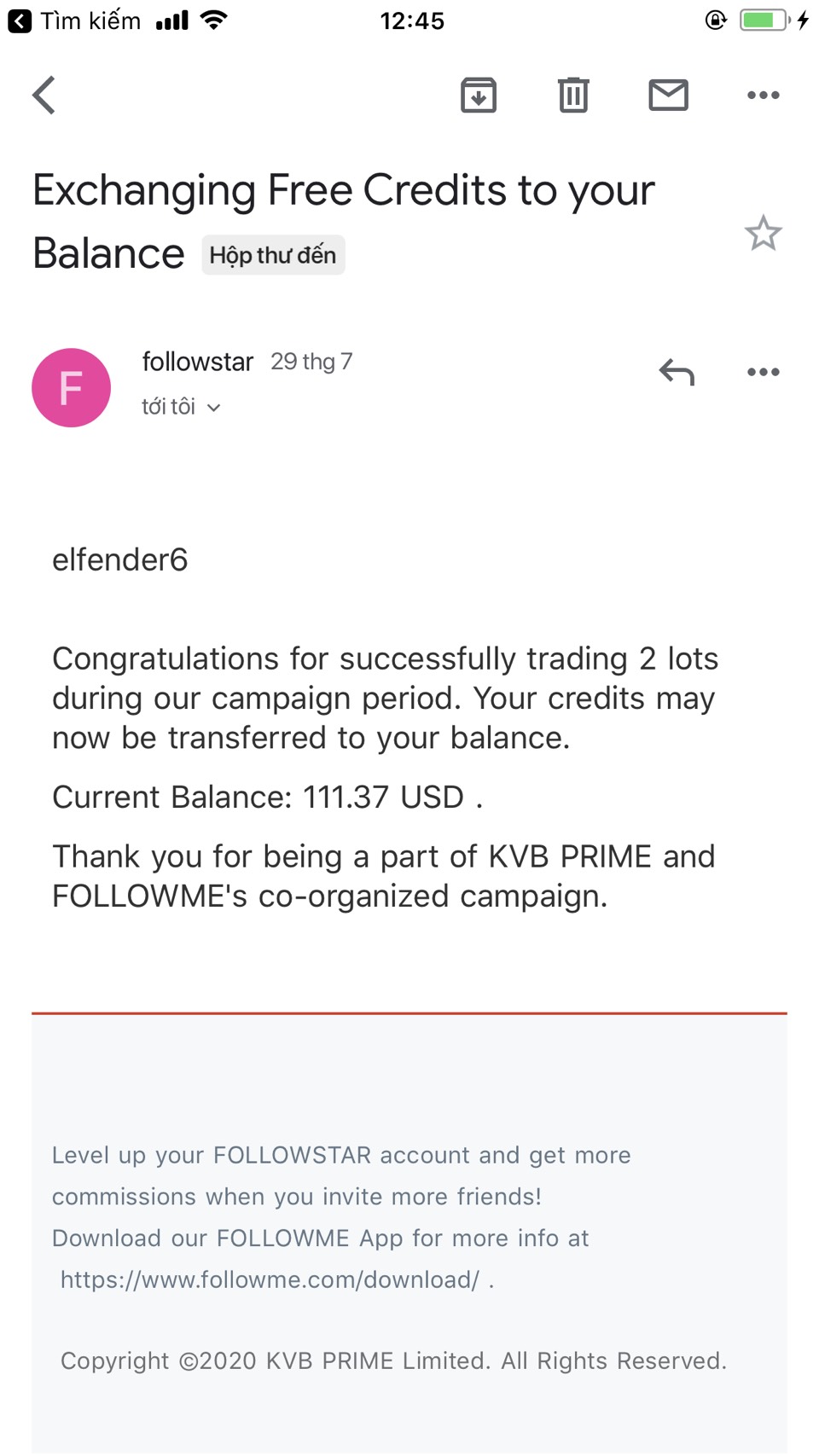This screenshot has width=819, height=1456.
Task: Tap the pink F sender avatar
Action: click(71, 387)
